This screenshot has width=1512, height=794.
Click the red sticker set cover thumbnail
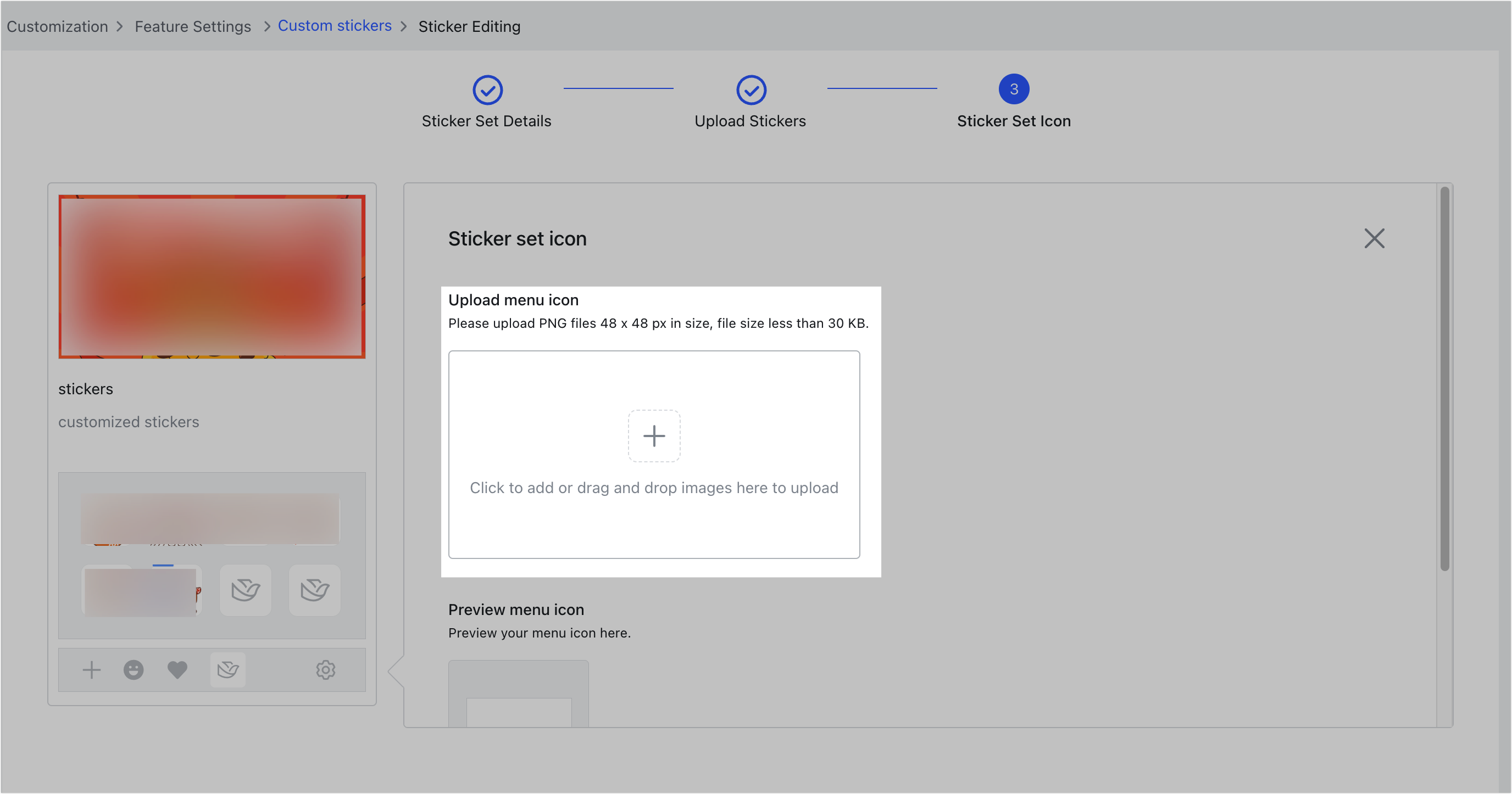(212, 277)
